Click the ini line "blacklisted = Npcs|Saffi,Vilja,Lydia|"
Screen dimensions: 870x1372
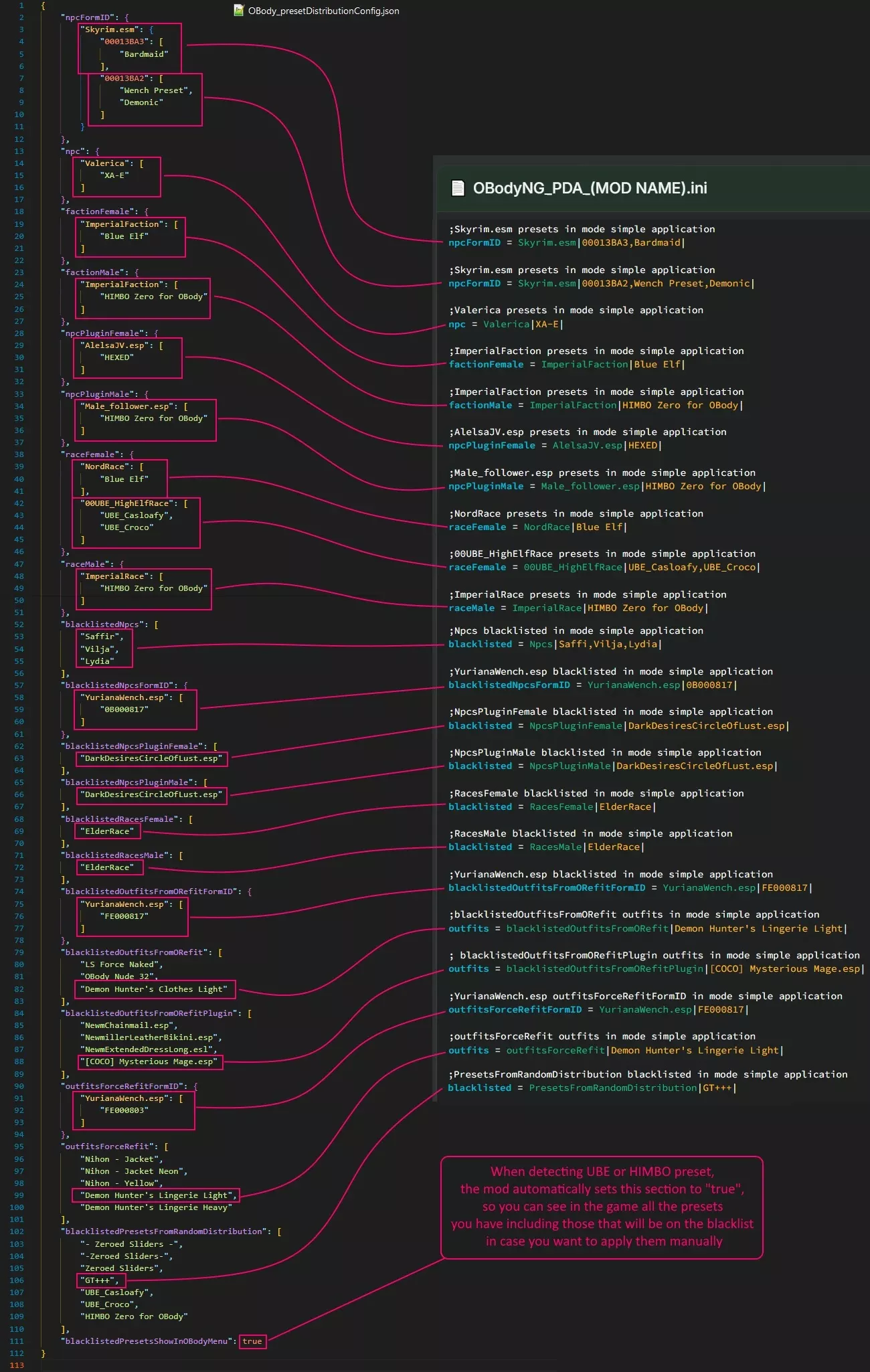point(555,644)
